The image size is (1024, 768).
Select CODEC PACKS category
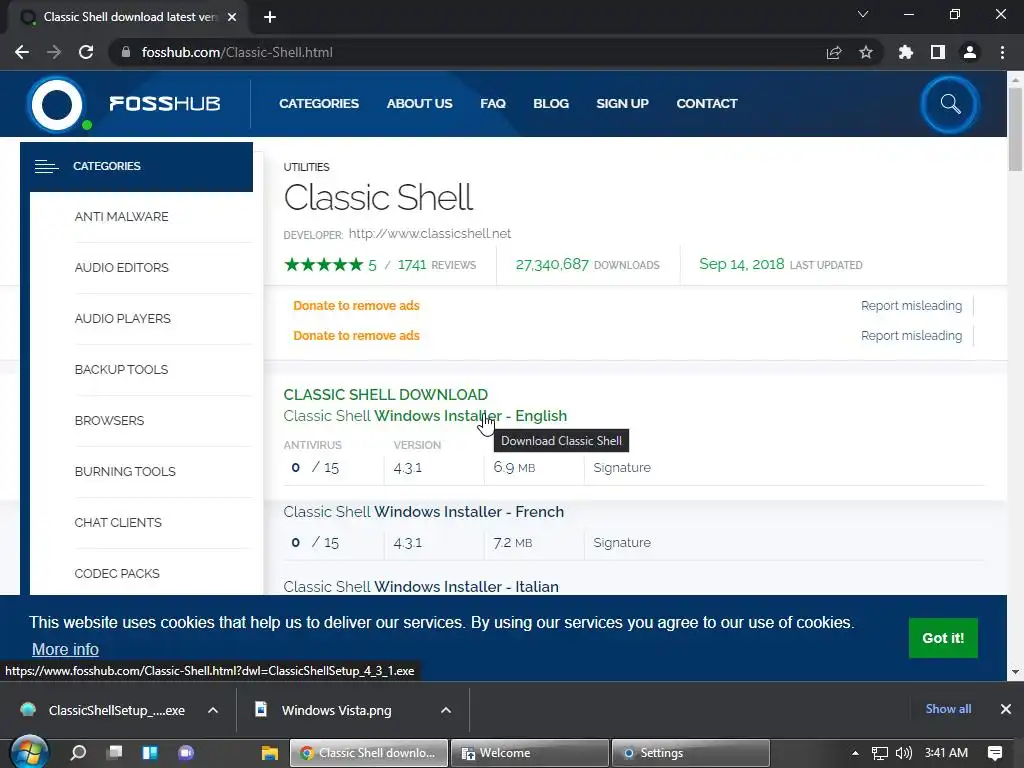click(117, 573)
